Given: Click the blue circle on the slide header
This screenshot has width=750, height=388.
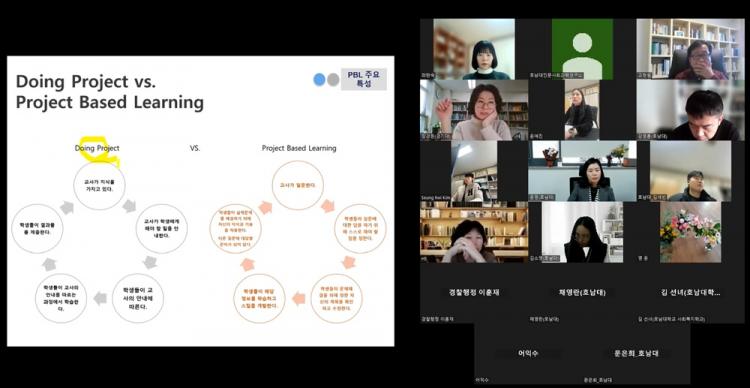Looking at the screenshot, I should (x=319, y=79).
